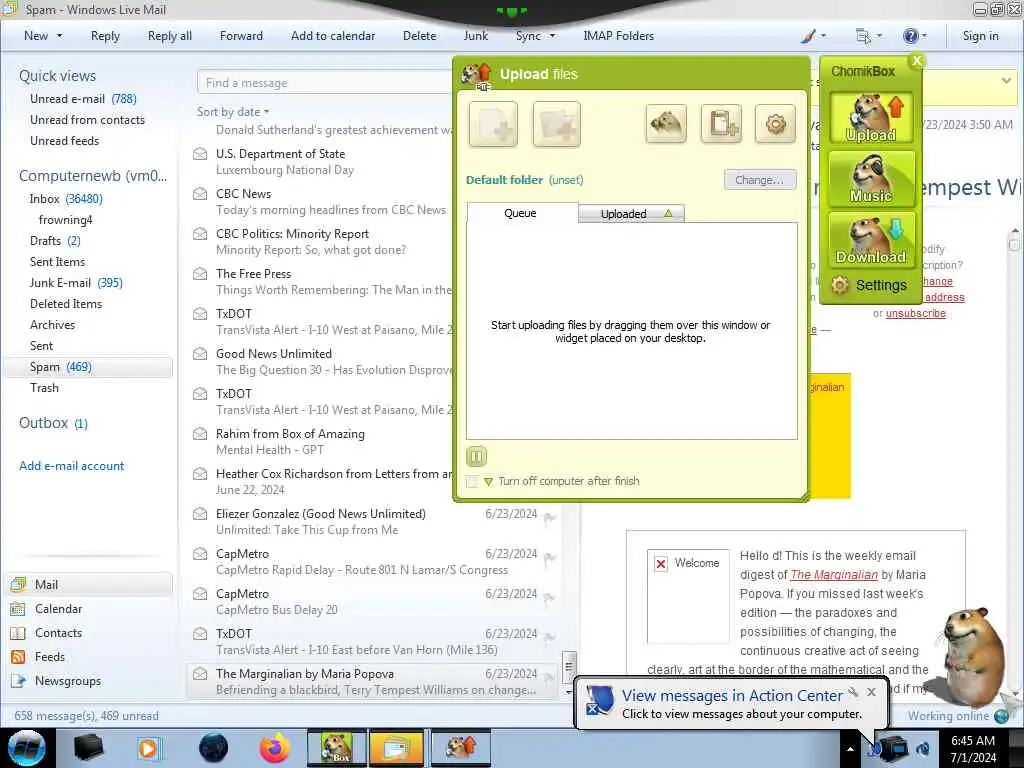Close the Action Center notification balloon
This screenshot has width=1024, height=768.
point(871,692)
